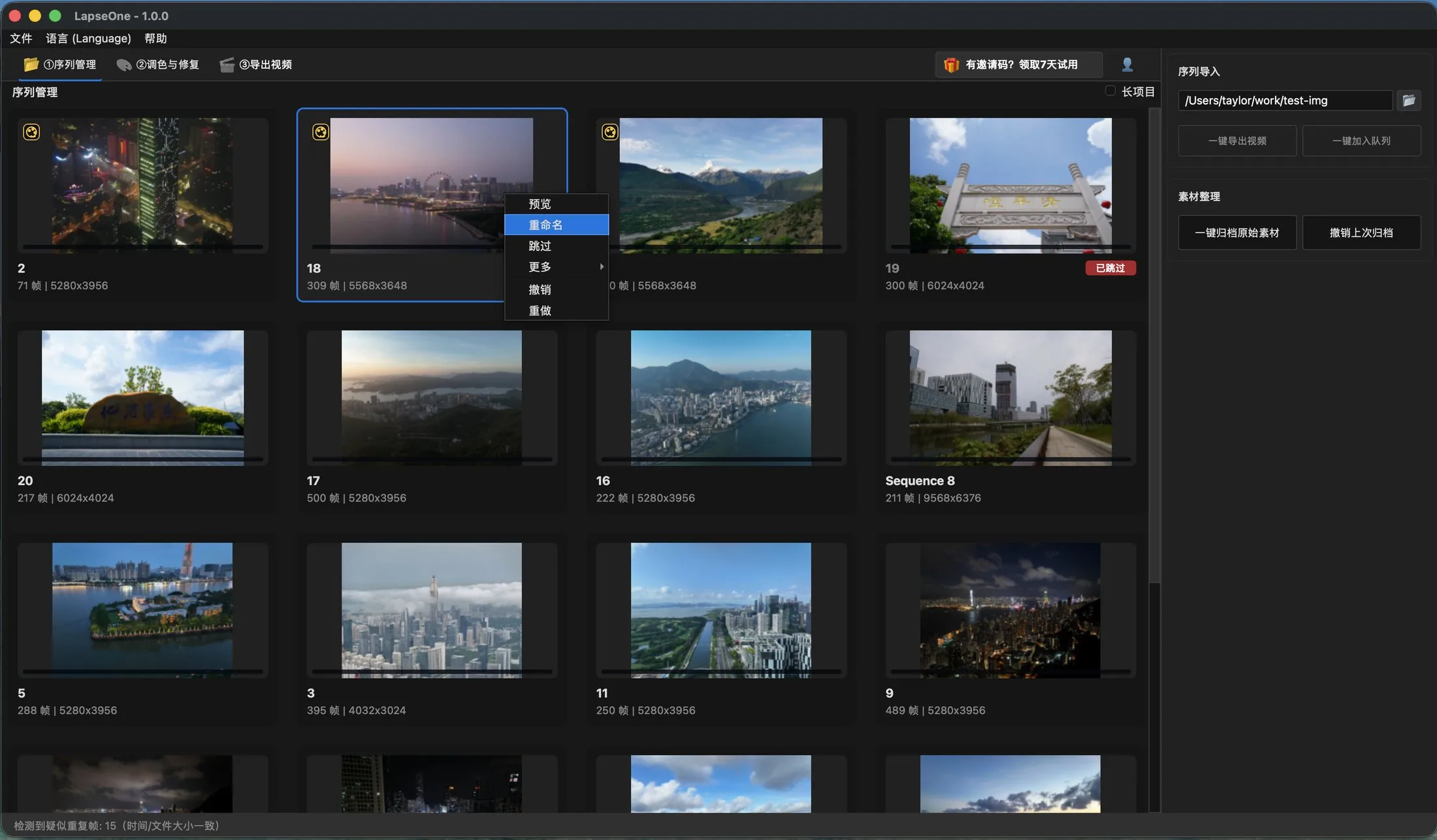The image size is (1437, 840).
Task: Click the color badge on the mountain river thumbnail
Action: [x=610, y=132]
